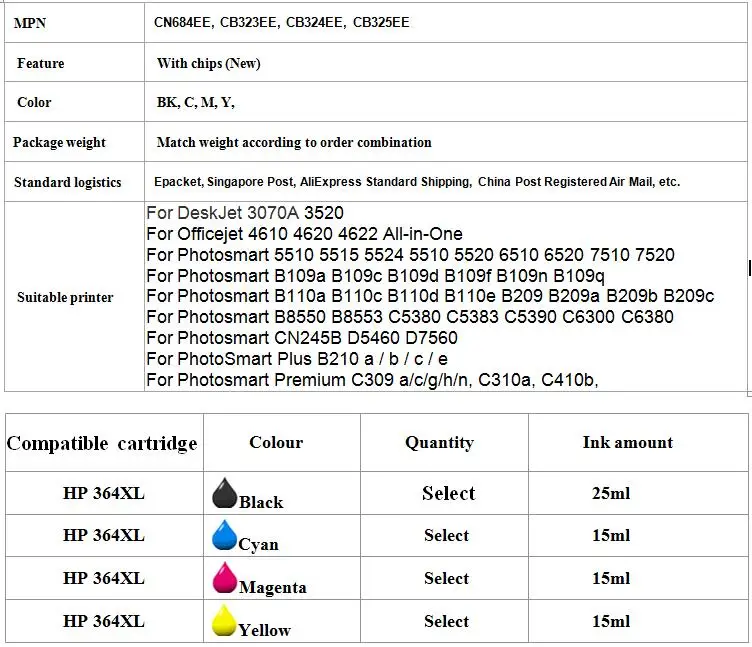Click the Package weight label
752x647 pixels.
[59, 142]
